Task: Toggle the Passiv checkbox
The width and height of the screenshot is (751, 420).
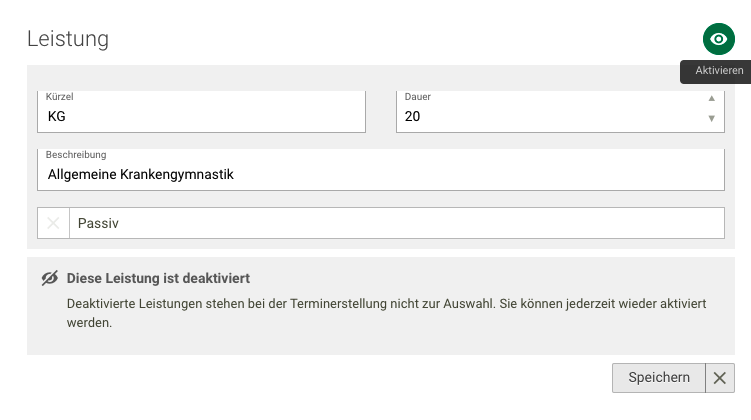Action: pyautogui.click(x=53, y=223)
